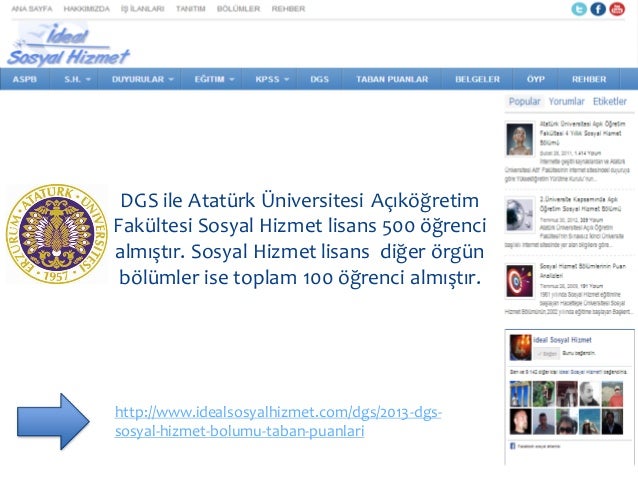The image size is (638, 479).
Task: Expand the DUYURULAR dropdown menu
Action: (142, 79)
